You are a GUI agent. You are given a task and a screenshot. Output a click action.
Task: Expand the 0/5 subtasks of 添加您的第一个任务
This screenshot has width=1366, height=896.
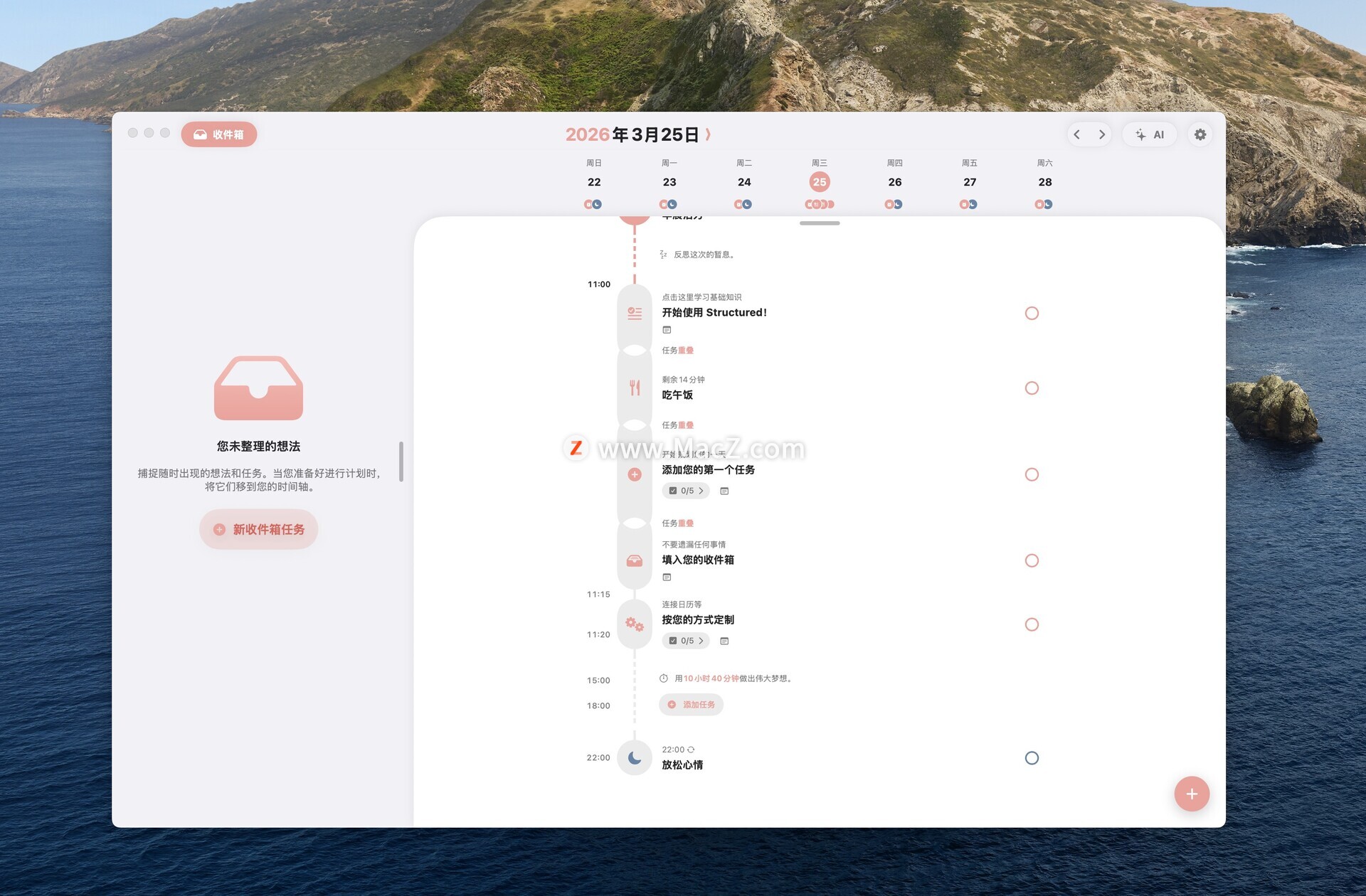coord(686,491)
